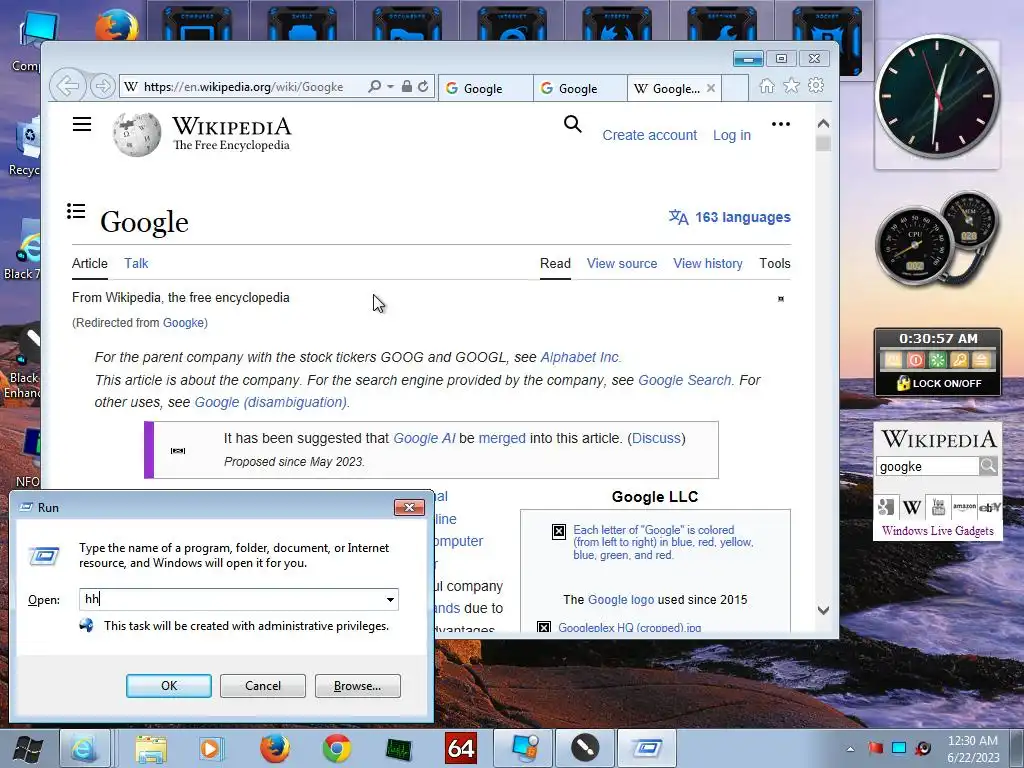This screenshot has width=1024, height=768.
Task: Click View source
Action: pos(622,263)
